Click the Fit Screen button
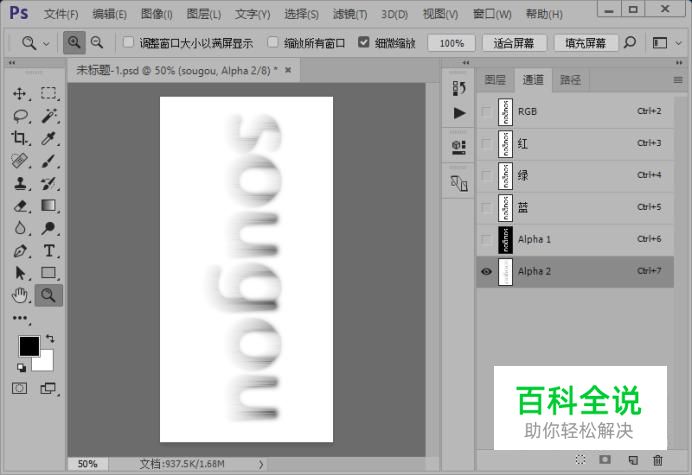 tap(514, 43)
